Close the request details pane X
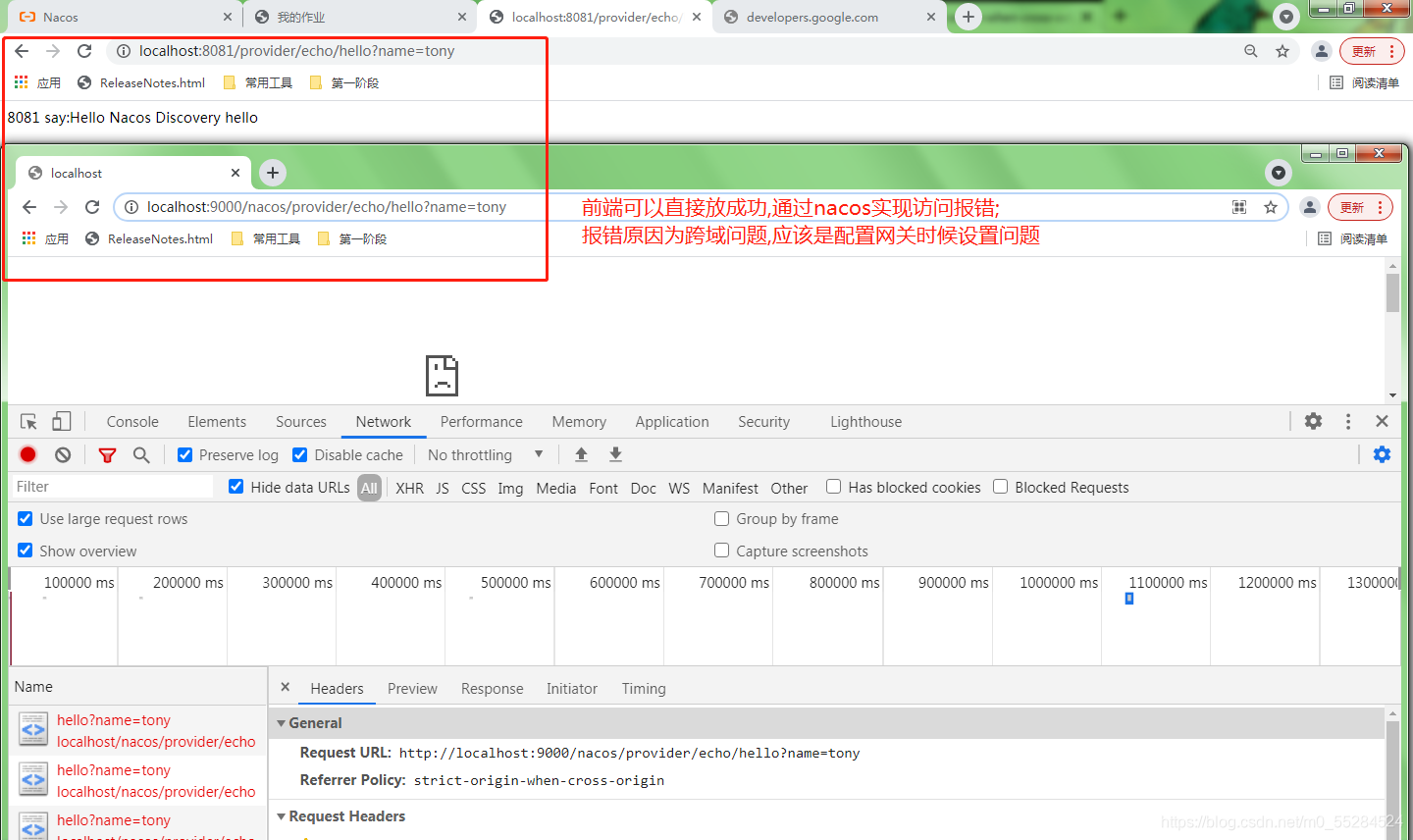The image size is (1413, 840). pos(286,688)
